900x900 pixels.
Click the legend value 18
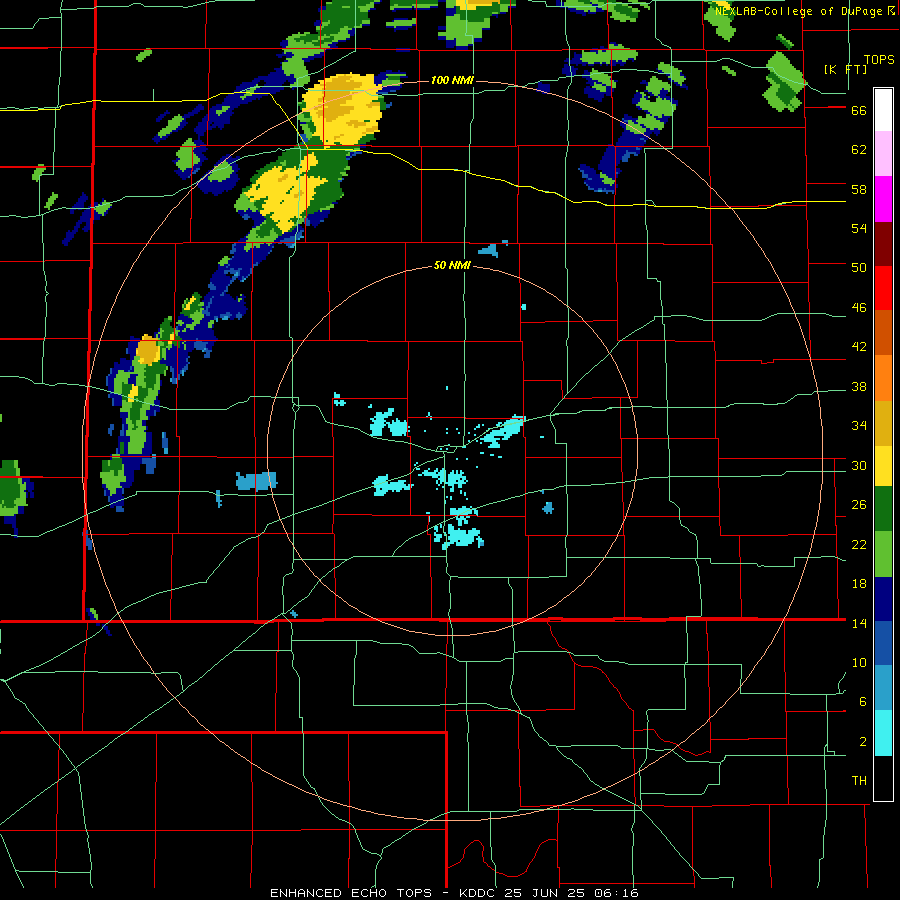859,584
